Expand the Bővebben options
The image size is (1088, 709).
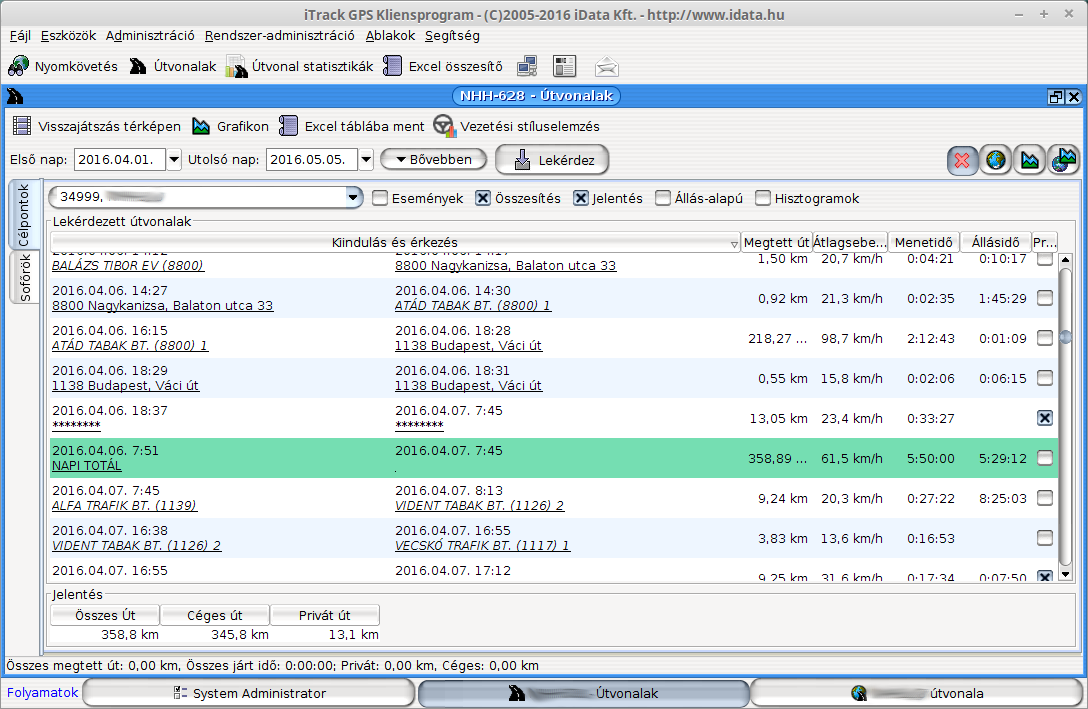(x=434, y=159)
